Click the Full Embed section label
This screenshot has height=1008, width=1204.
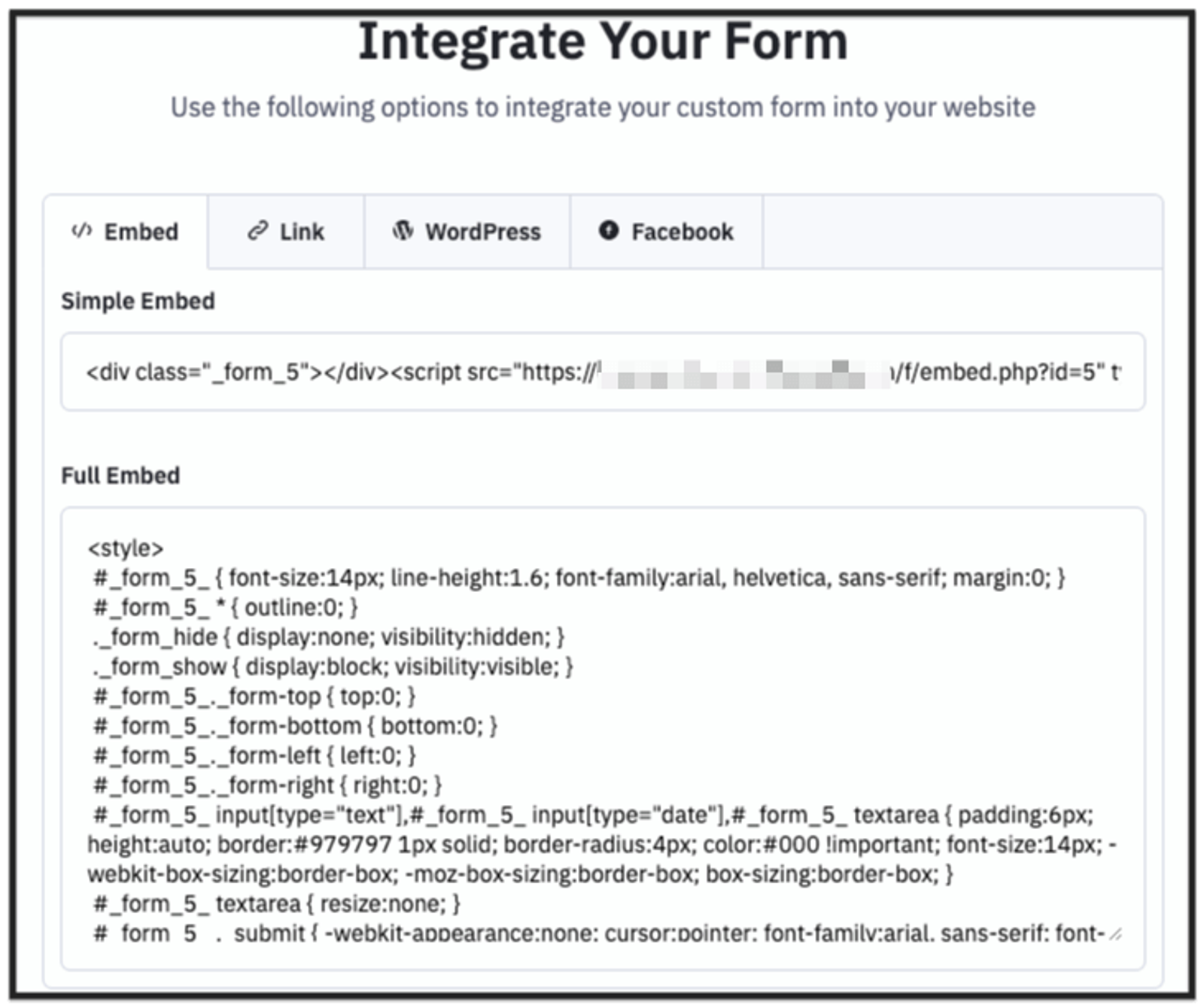coord(119,475)
